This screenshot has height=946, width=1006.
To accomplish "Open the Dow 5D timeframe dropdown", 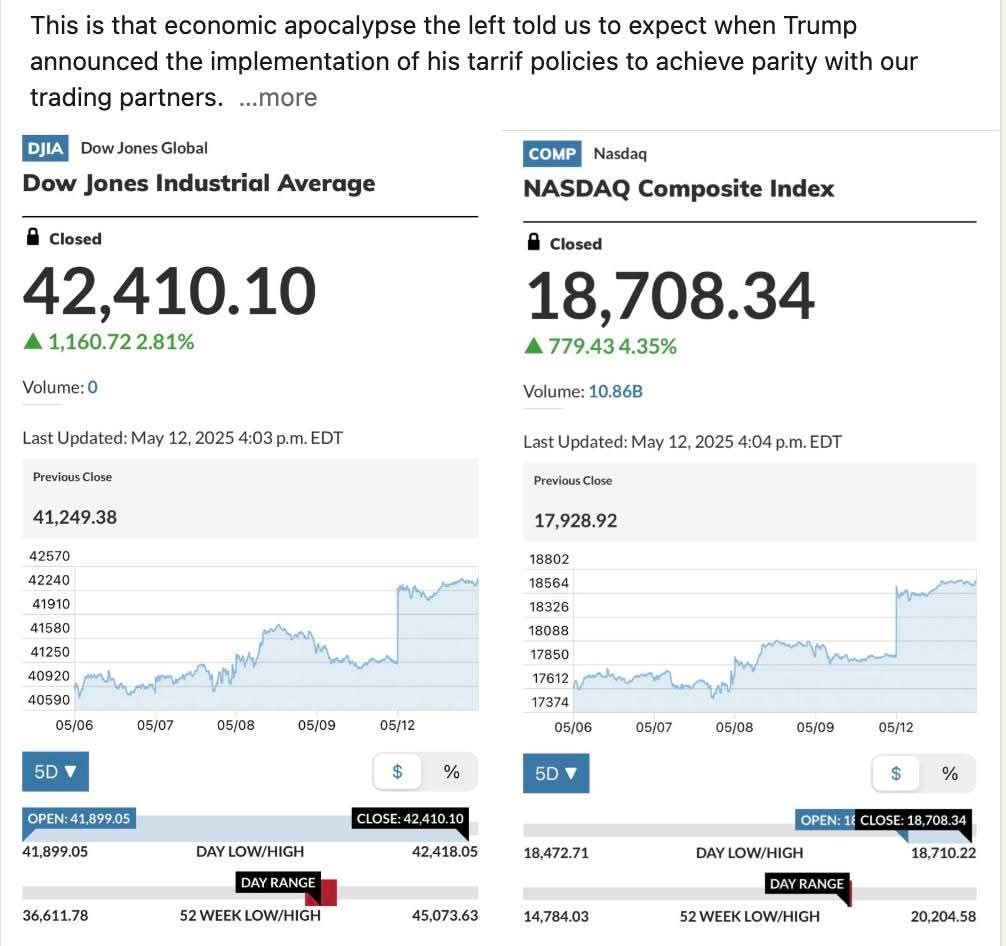I will coord(55,771).
